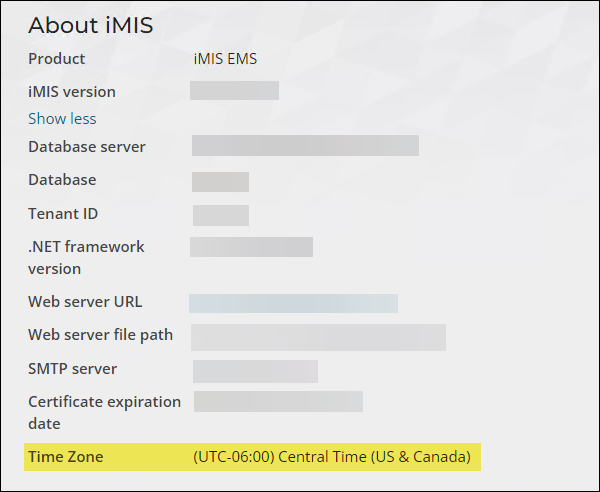Click the blurred Tenant ID value
Image resolution: width=600 pixels, height=492 pixels.
pos(221,215)
